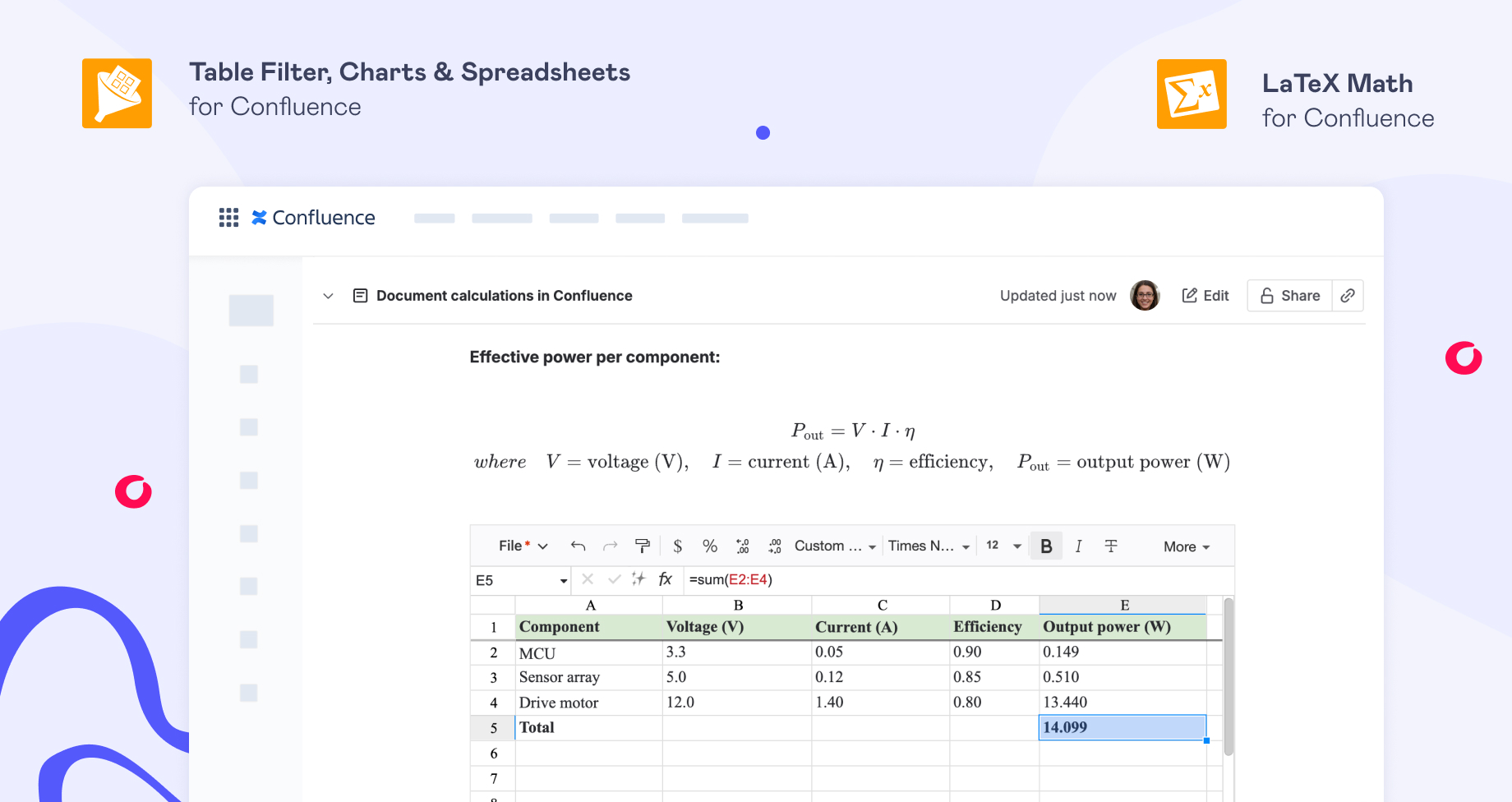The height and width of the screenshot is (802, 1512).
Task: Open the author avatar profile
Action: click(x=1145, y=295)
